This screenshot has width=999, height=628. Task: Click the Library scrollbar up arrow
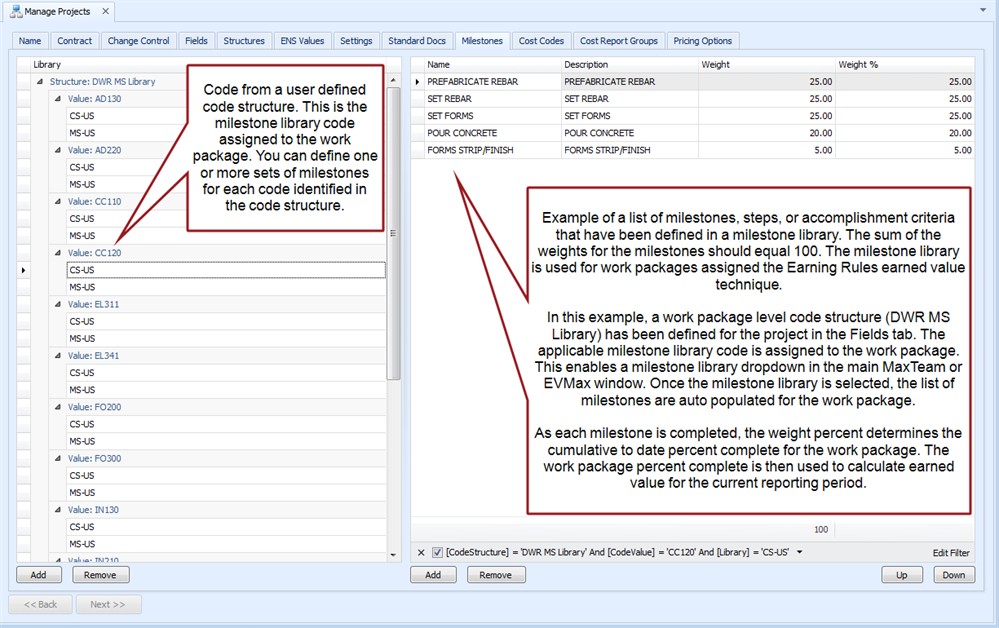click(393, 63)
